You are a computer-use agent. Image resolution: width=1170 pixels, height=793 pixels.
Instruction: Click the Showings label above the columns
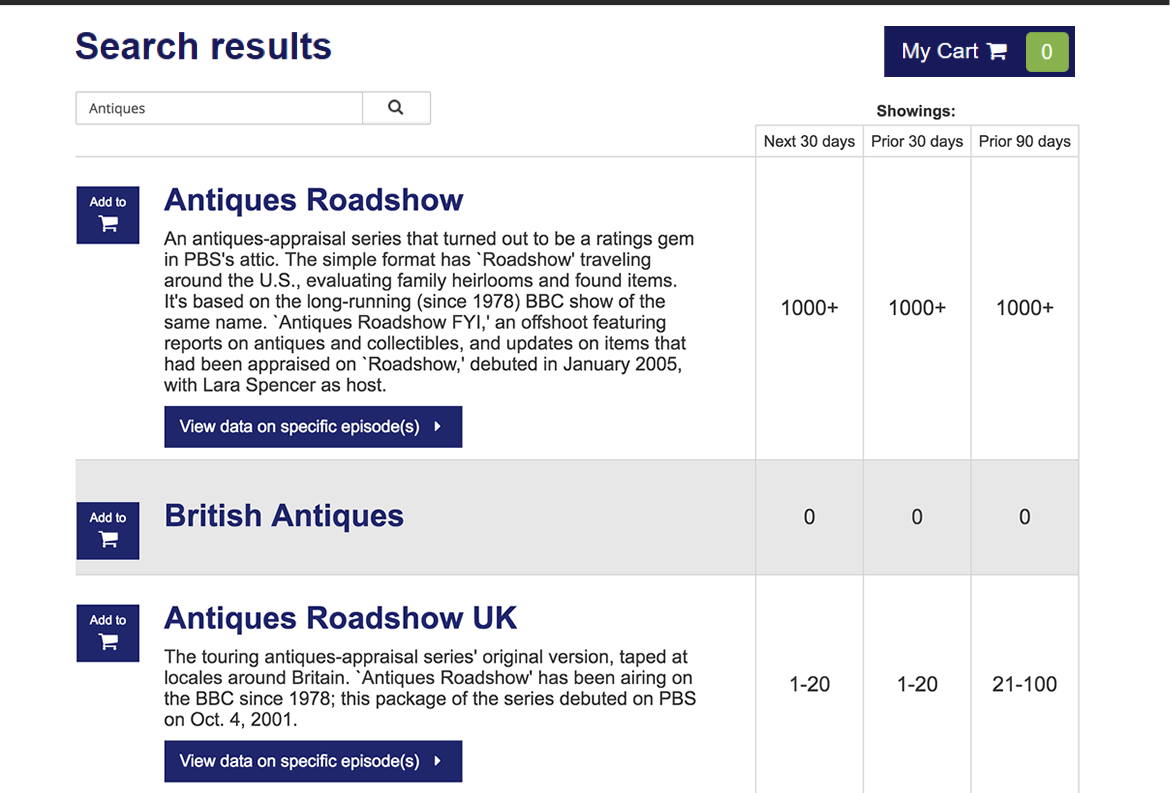915,111
